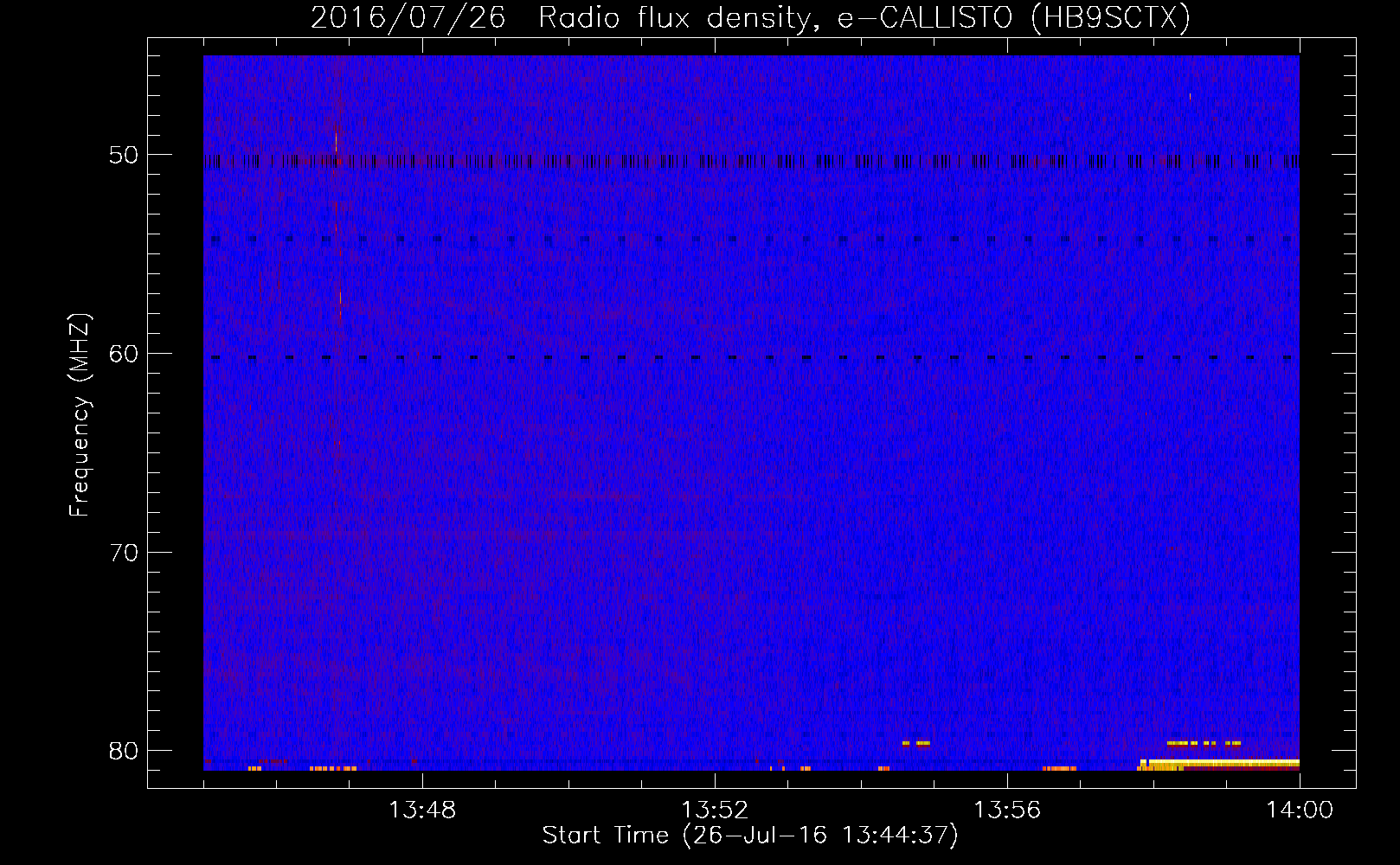Click the 70 MHz frequency tick label
Screen dimensions: 1400x865
point(124,552)
